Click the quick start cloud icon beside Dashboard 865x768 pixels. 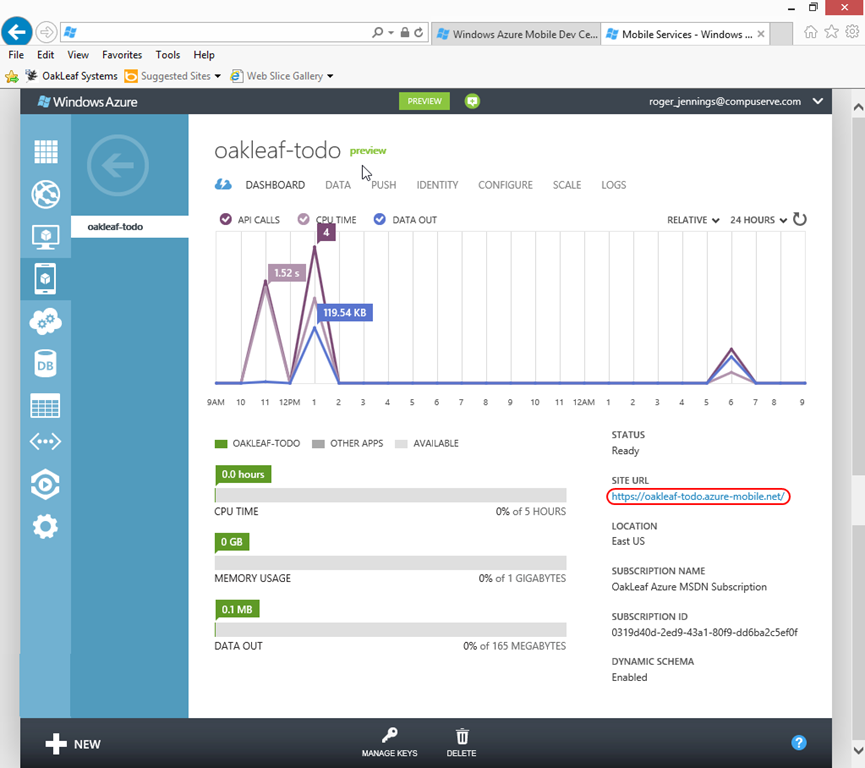[223, 184]
